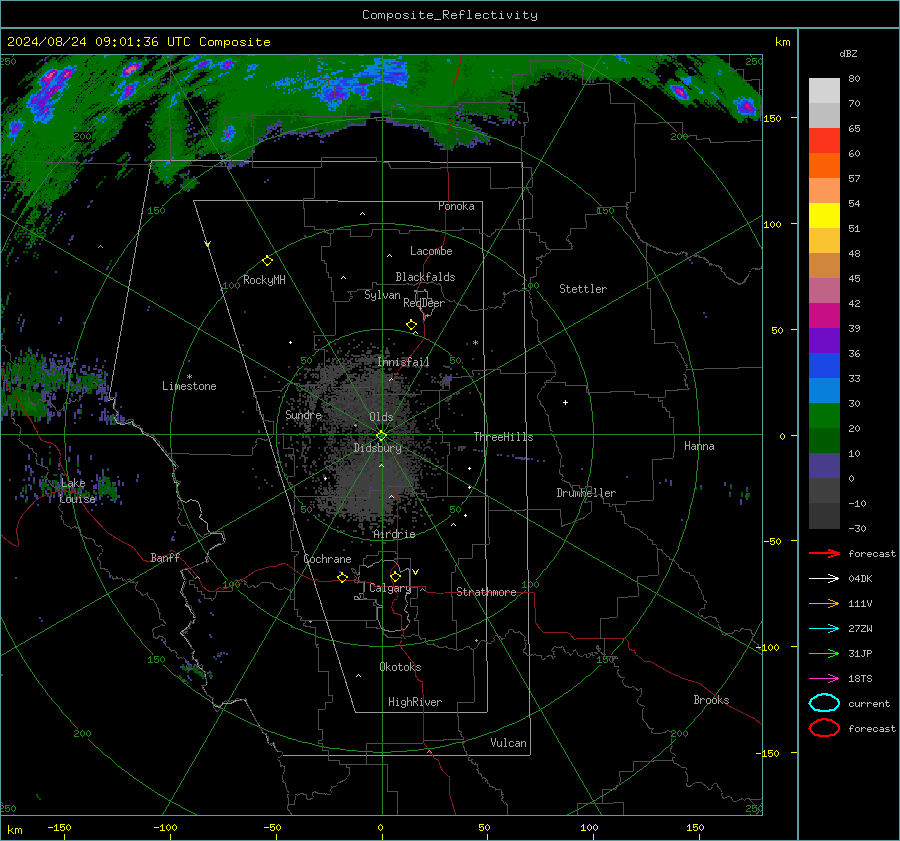Screen dimensions: 900x841
Task: Click the Lacombe city label
Action: (x=431, y=251)
